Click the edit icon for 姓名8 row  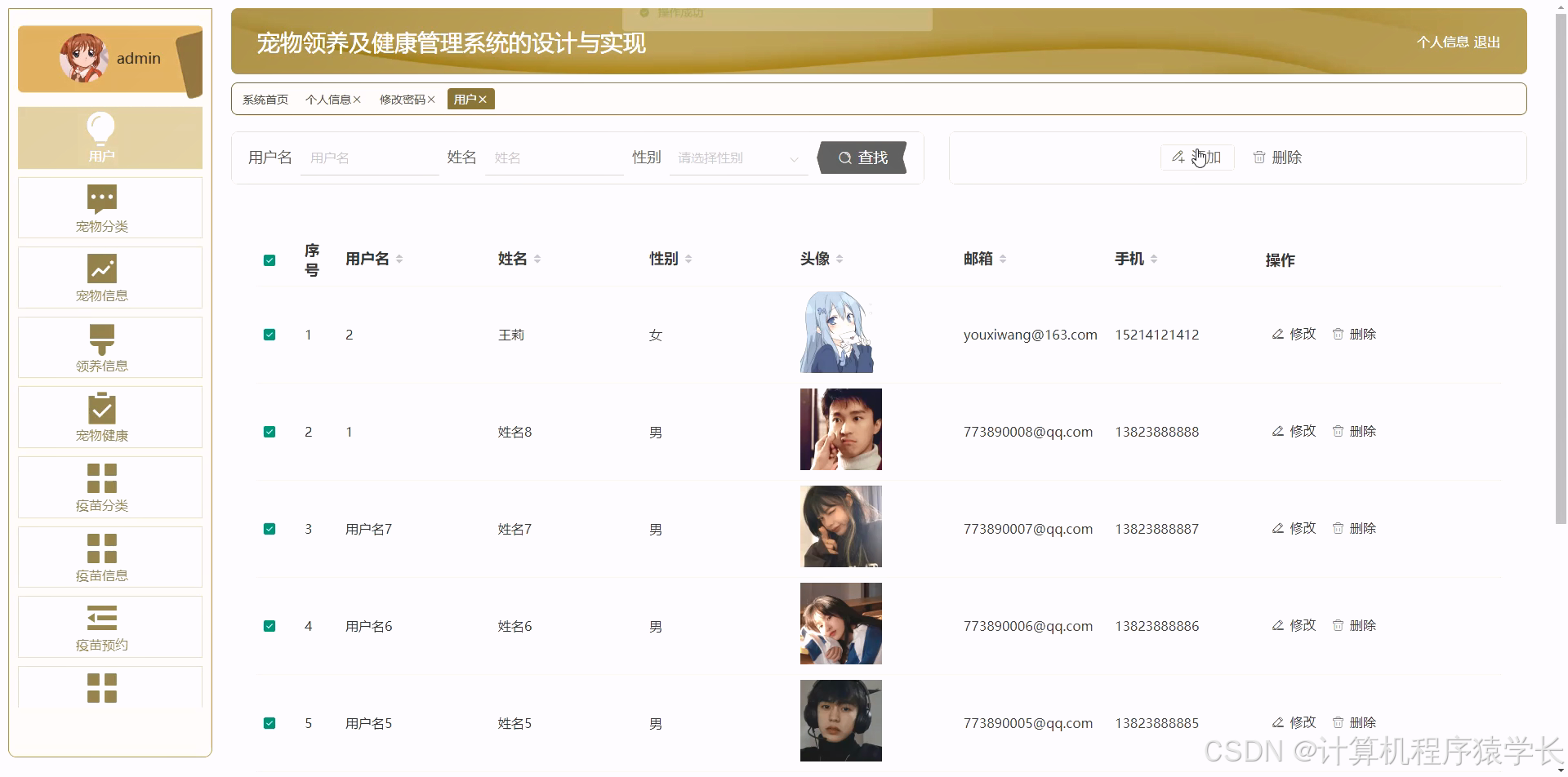1278,431
